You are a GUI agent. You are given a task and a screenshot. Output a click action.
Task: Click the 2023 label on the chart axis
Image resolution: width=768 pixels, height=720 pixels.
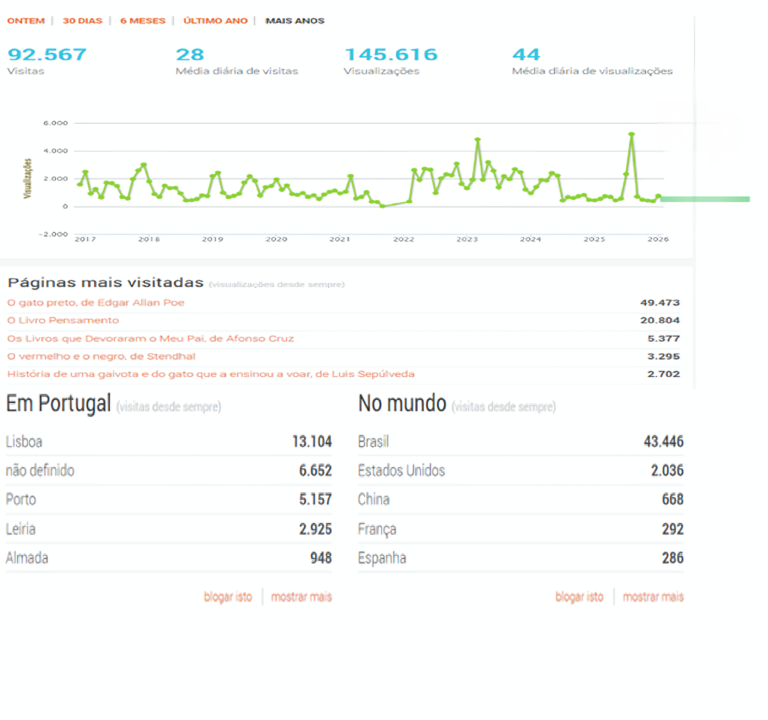(467, 240)
